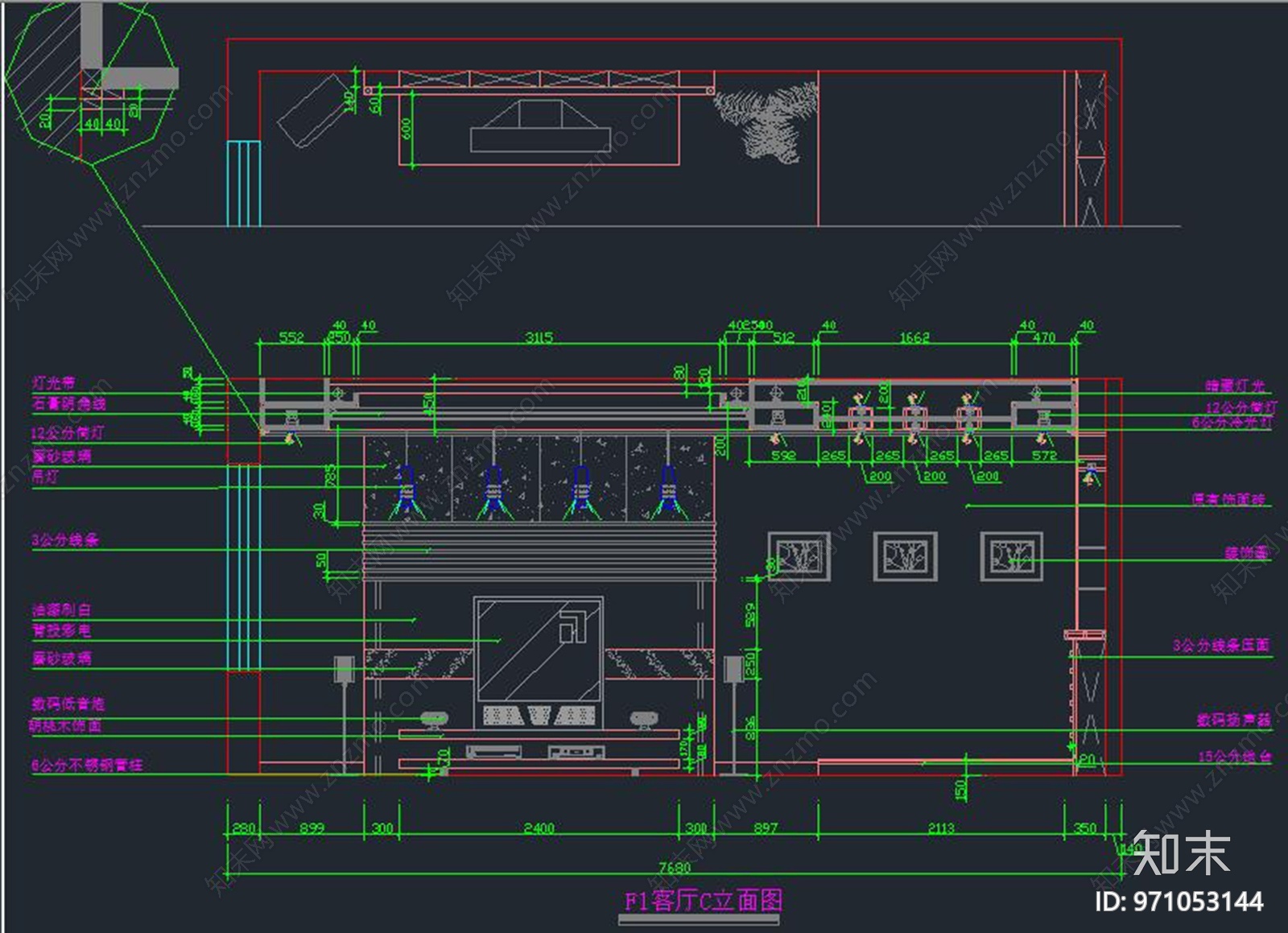This screenshot has height=933, width=1288.
Task: Pick the bottom dimension "899"
Action: point(312,828)
